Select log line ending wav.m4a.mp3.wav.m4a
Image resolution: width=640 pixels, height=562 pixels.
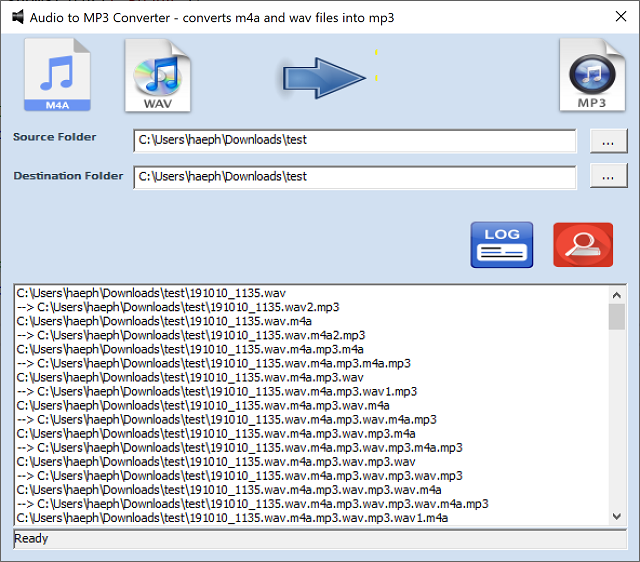(203, 406)
